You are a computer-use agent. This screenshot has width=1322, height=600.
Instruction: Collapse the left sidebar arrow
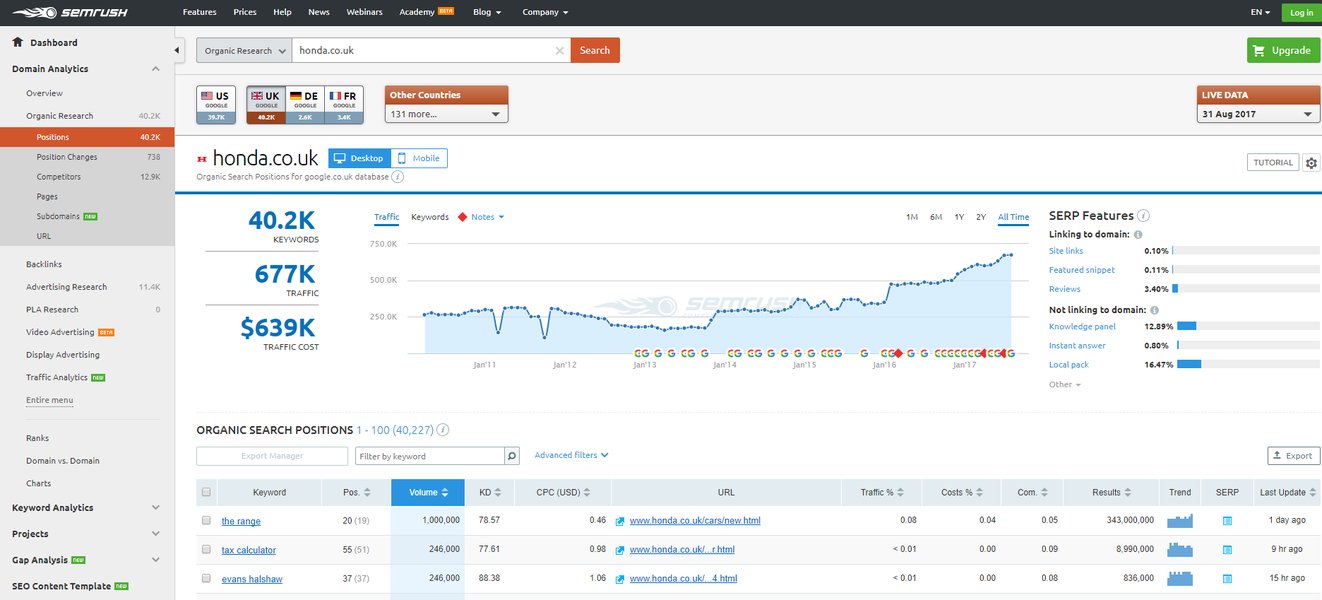pos(178,50)
